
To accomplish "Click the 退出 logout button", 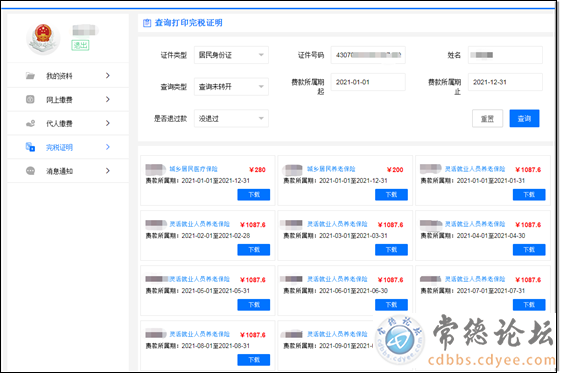I will coord(80,45).
